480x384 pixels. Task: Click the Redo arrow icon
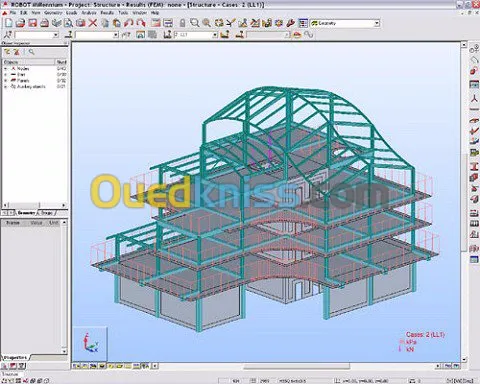(x=141, y=23)
